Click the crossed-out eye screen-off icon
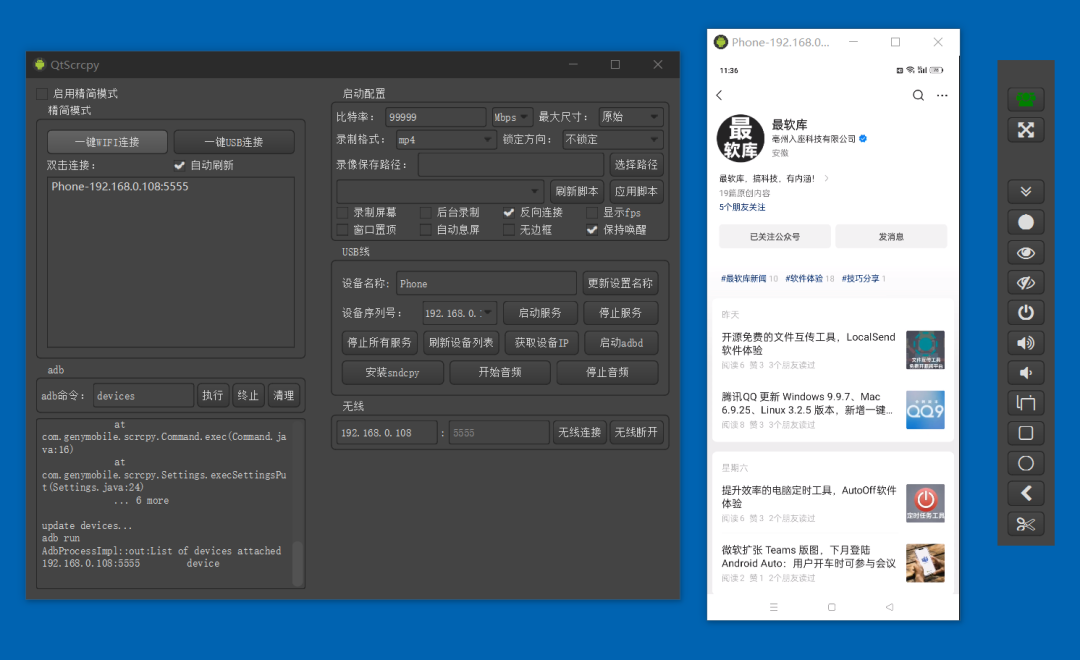 (x=1025, y=282)
